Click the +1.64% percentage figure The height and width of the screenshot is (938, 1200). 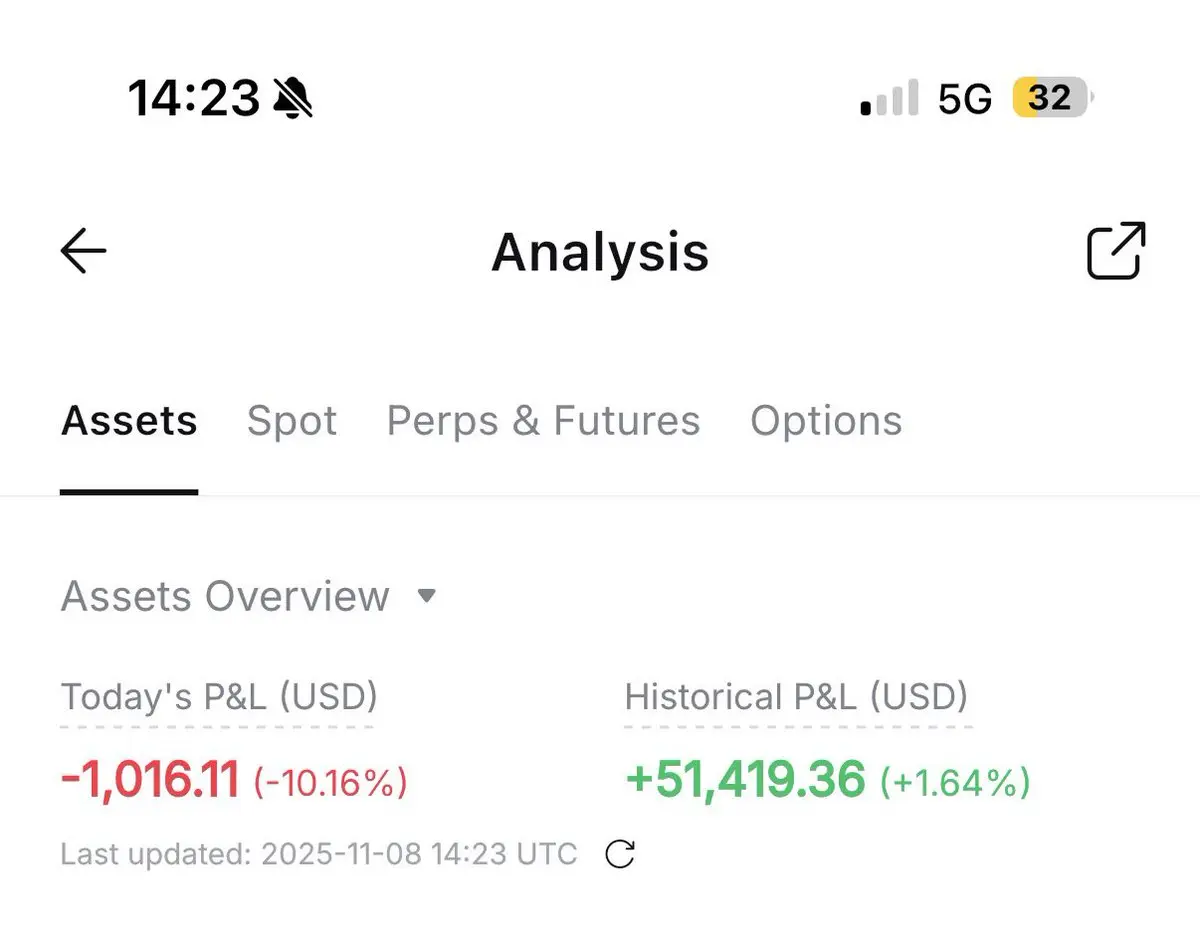click(954, 783)
